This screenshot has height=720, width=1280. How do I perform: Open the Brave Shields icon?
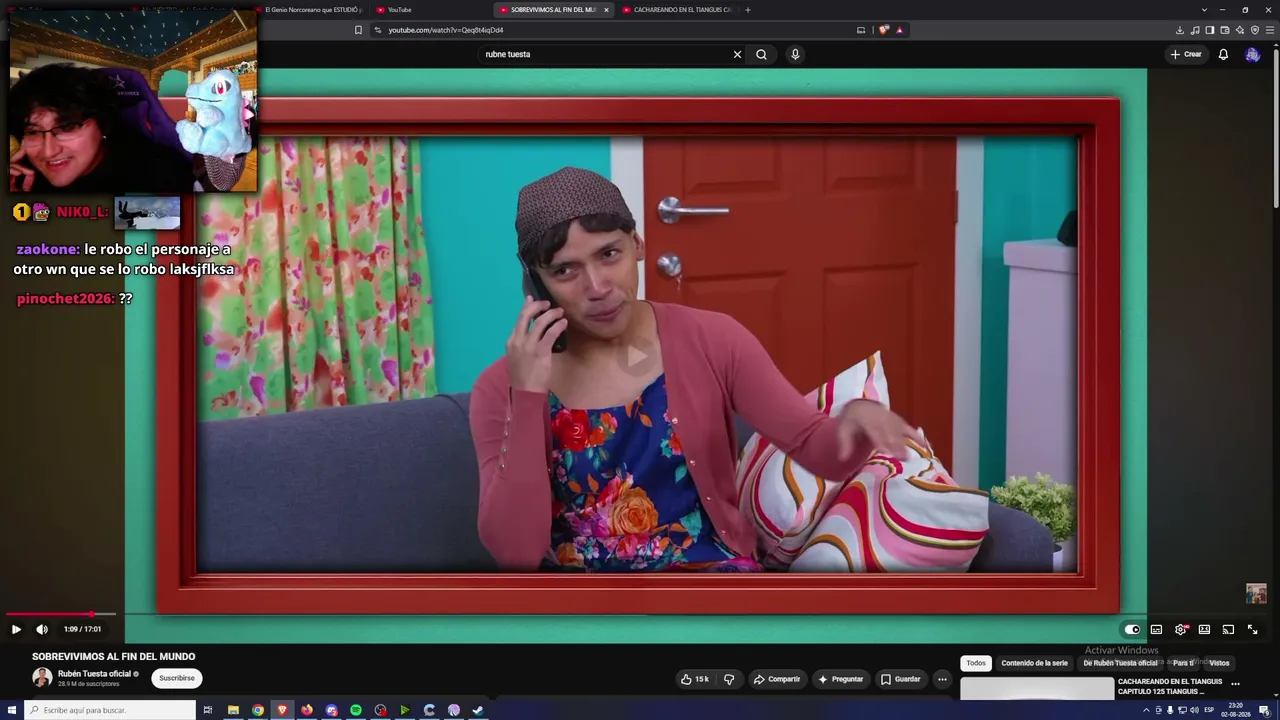(x=884, y=30)
